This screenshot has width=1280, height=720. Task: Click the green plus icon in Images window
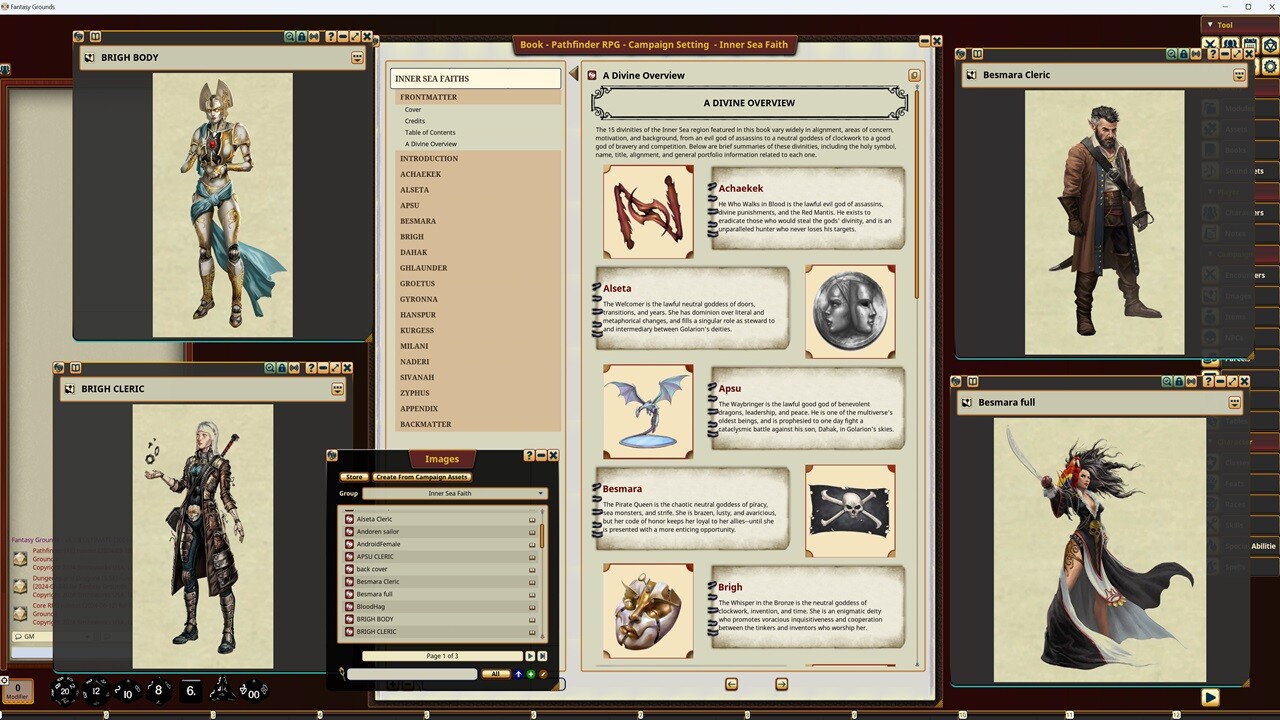coord(531,674)
